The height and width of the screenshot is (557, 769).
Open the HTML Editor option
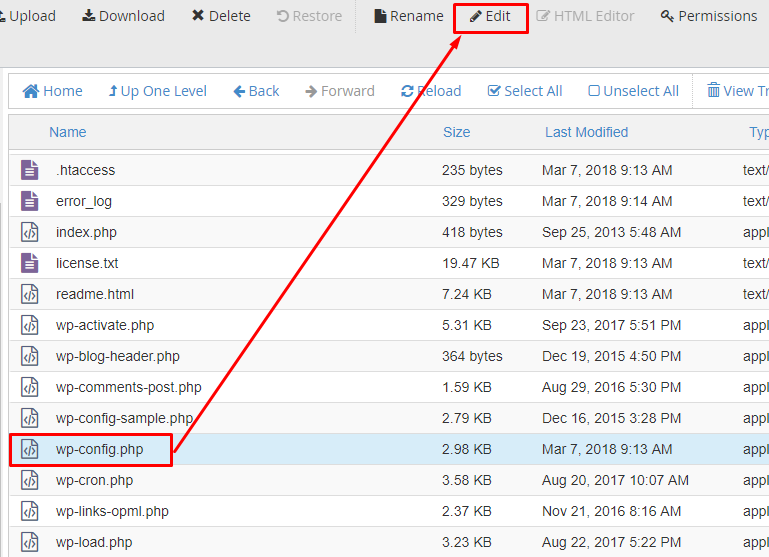(585, 16)
